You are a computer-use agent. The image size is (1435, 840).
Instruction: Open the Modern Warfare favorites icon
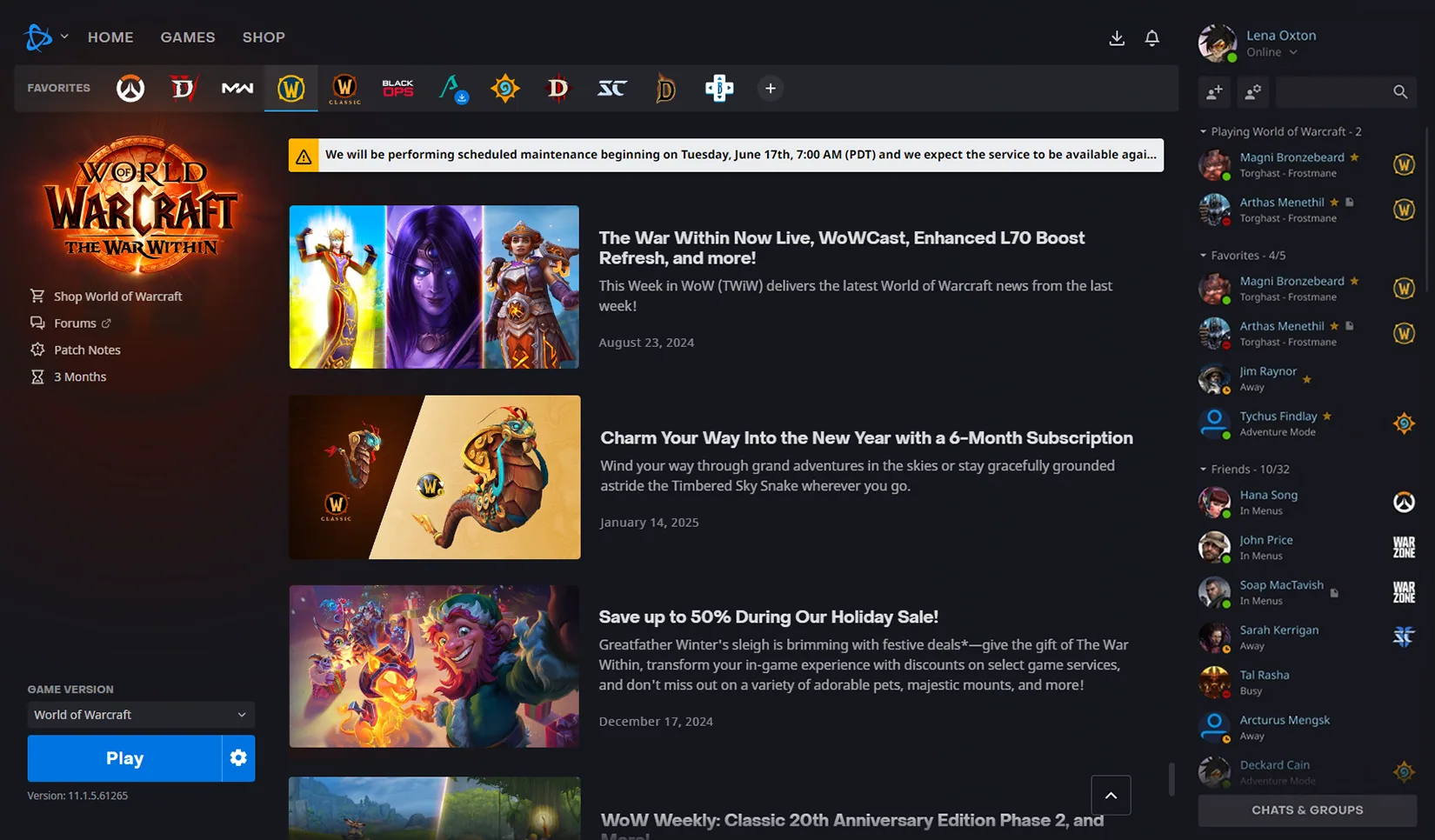coord(237,89)
